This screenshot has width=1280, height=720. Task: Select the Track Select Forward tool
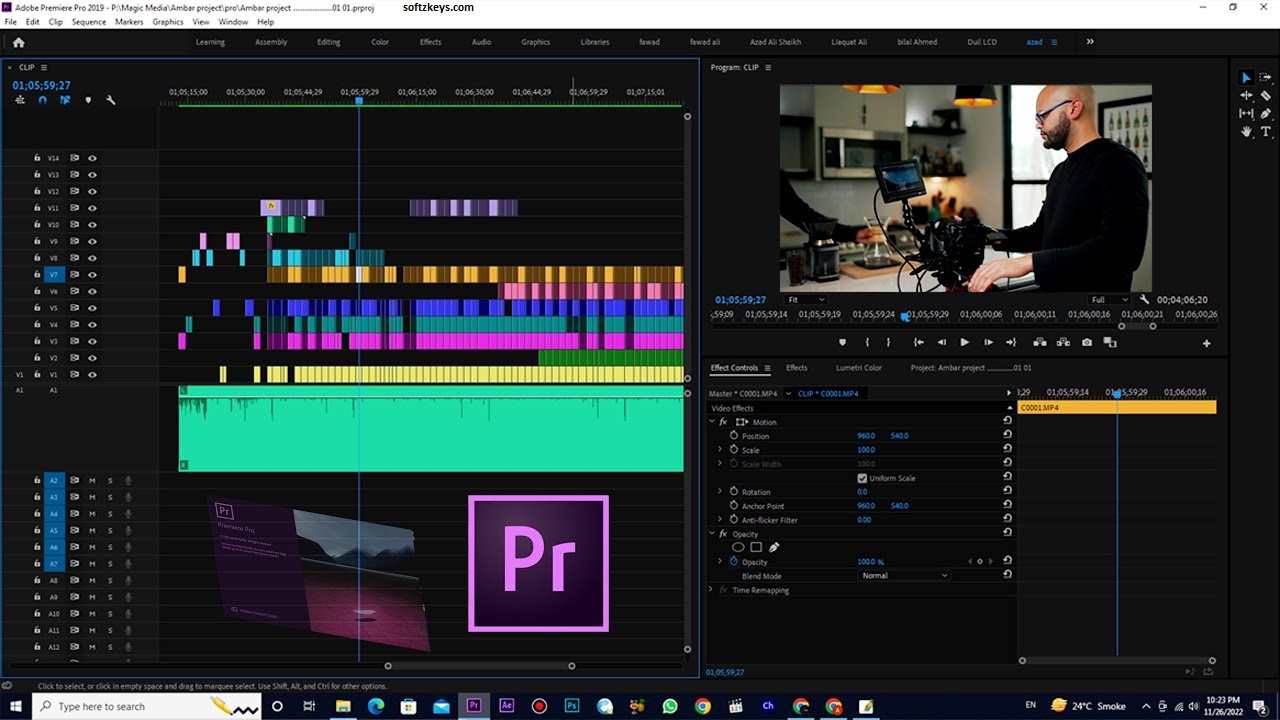pos(1265,78)
